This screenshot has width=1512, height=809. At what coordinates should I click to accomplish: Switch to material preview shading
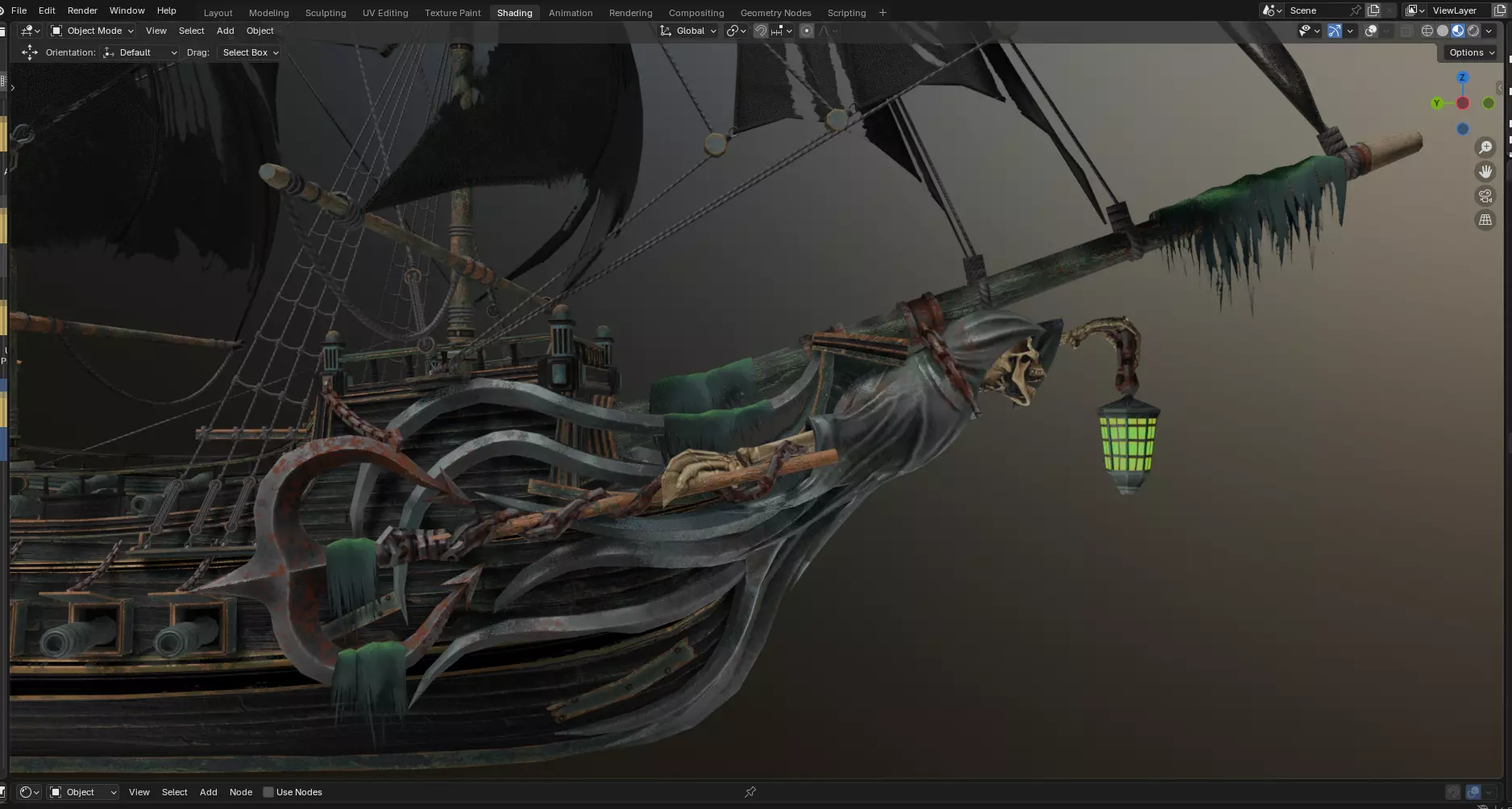(1458, 31)
